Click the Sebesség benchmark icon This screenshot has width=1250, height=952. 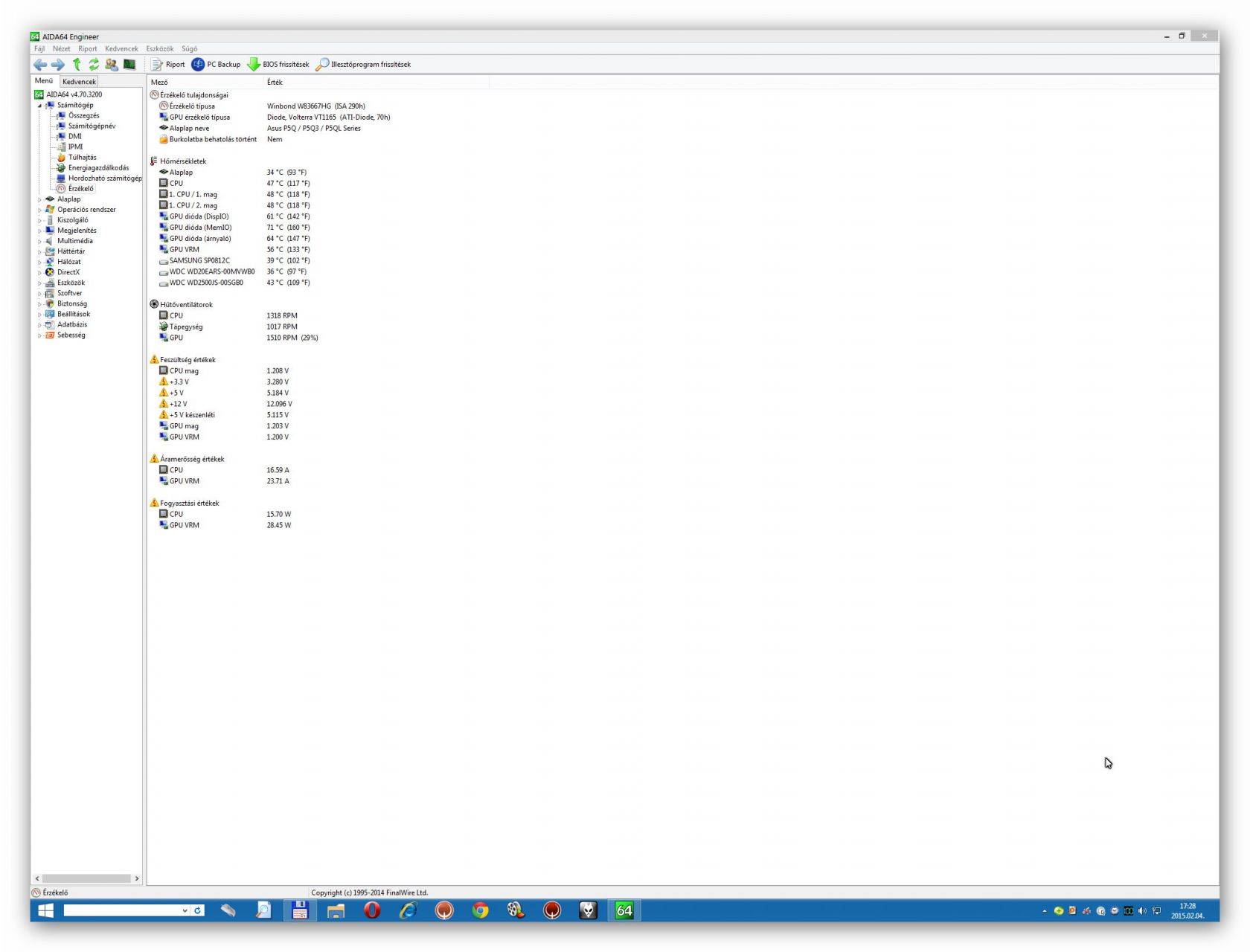pyautogui.click(x=50, y=335)
